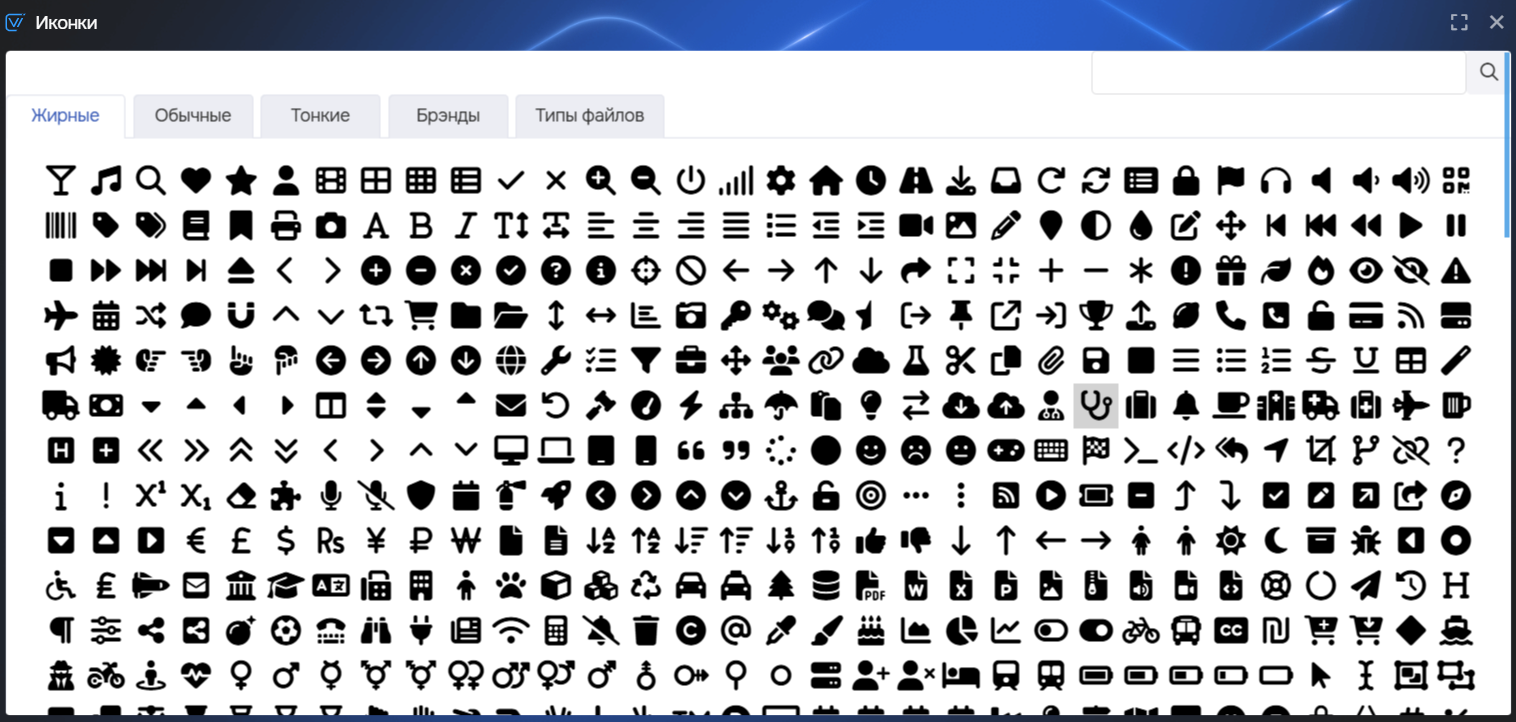Choose the warning triangle icon
The height and width of the screenshot is (722, 1516).
[1456, 271]
